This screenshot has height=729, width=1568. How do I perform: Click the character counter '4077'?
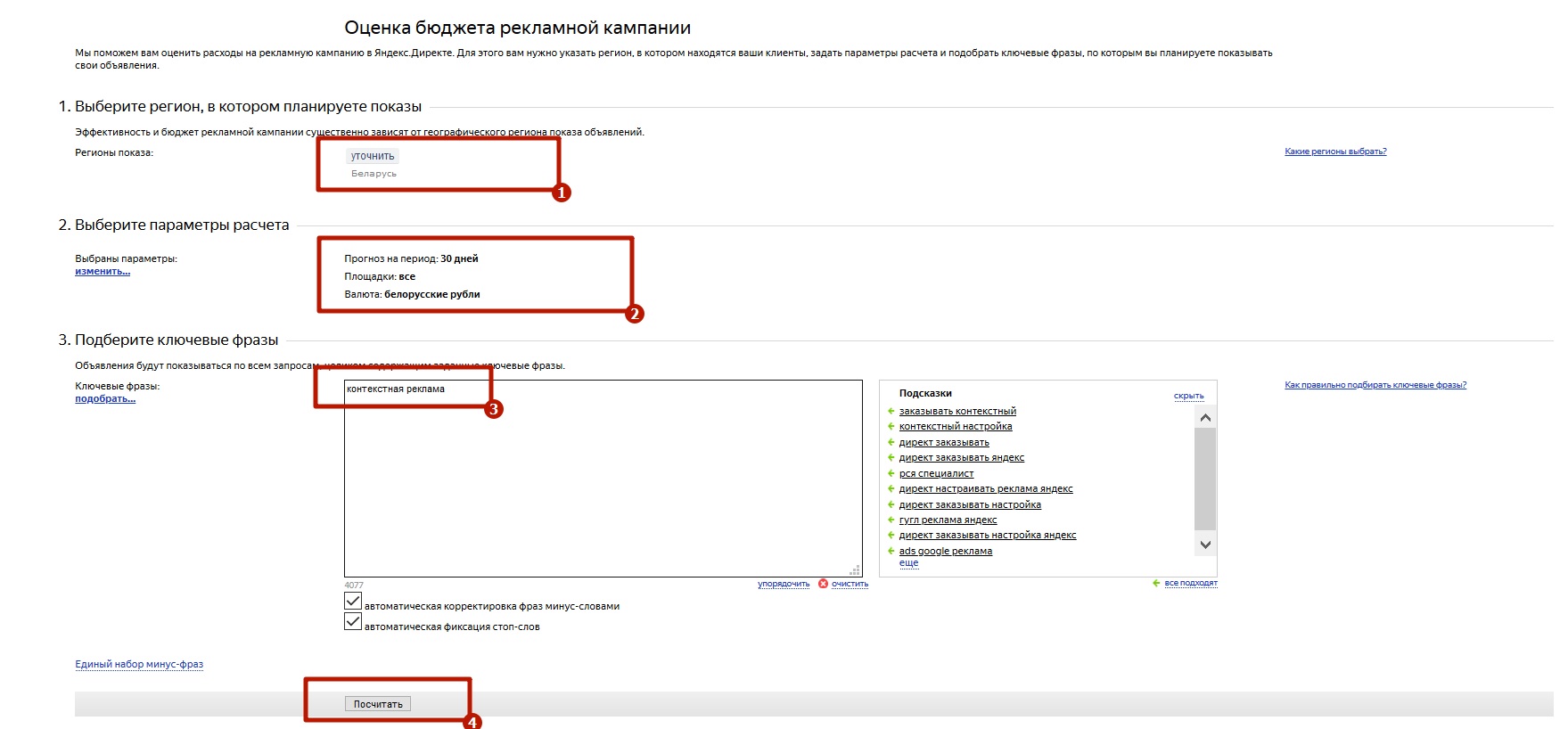(354, 586)
